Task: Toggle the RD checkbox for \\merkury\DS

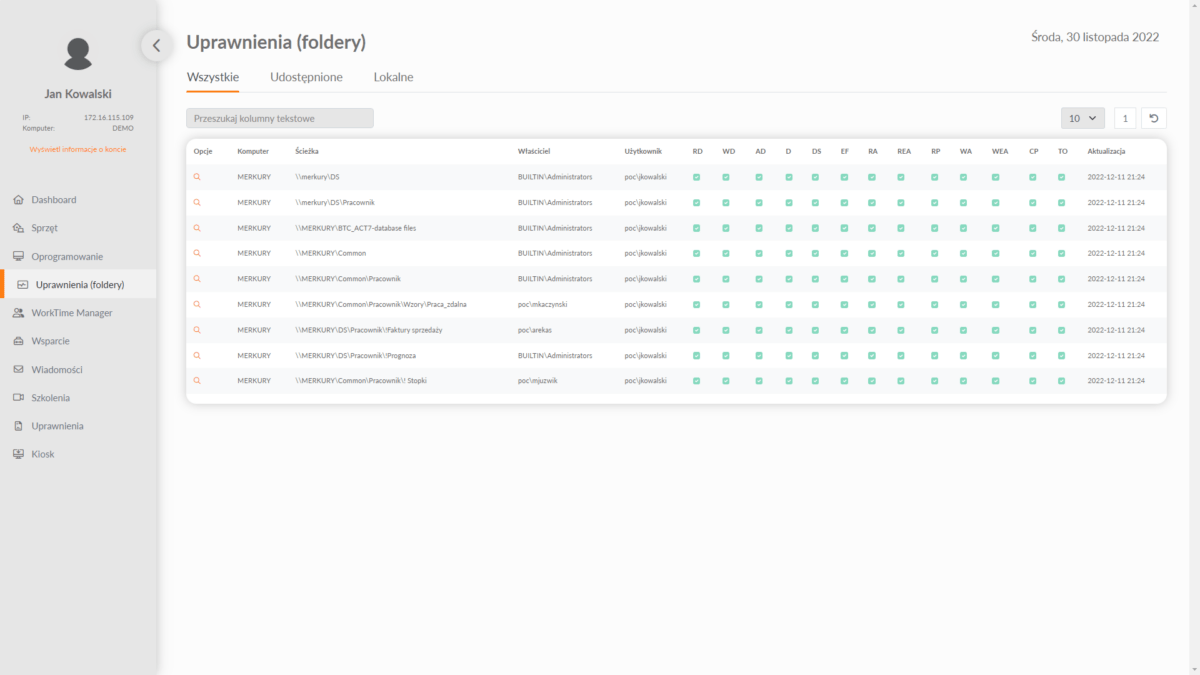Action: (696, 176)
